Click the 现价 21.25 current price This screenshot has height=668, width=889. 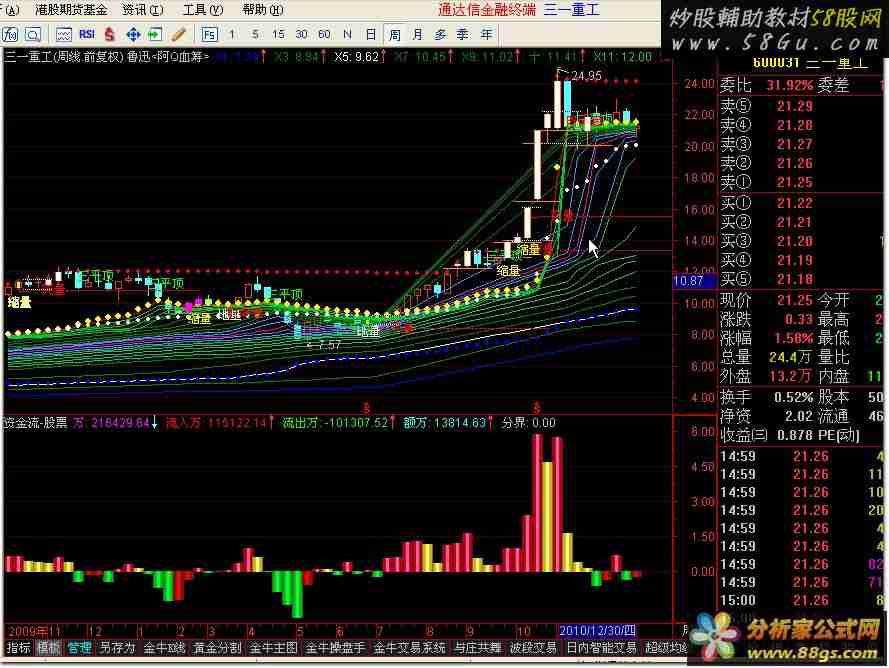pos(794,300)
